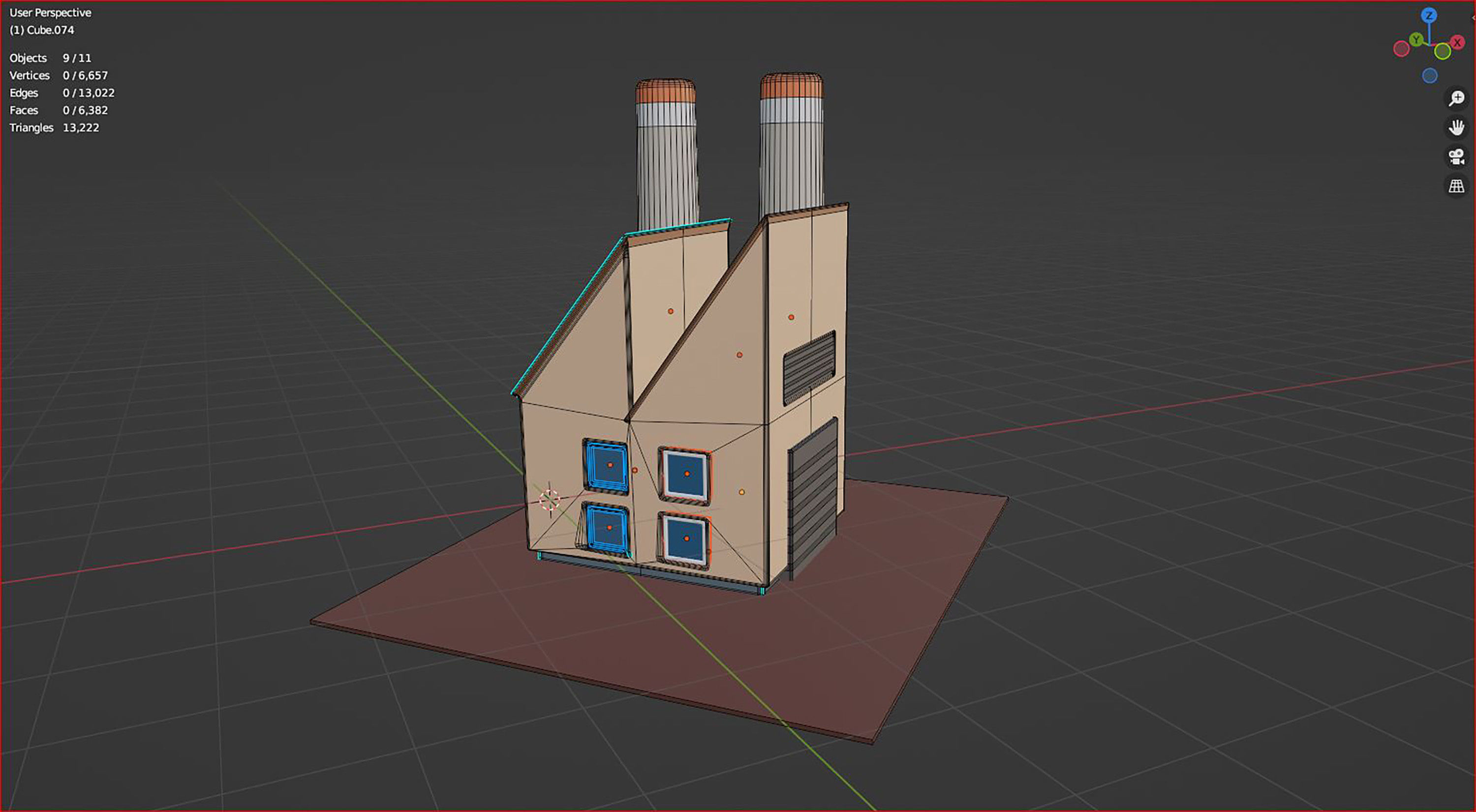Click the unlabeled blue negative Z gizmo circle
1476x812 pixels.
[x=1430, y=76]
